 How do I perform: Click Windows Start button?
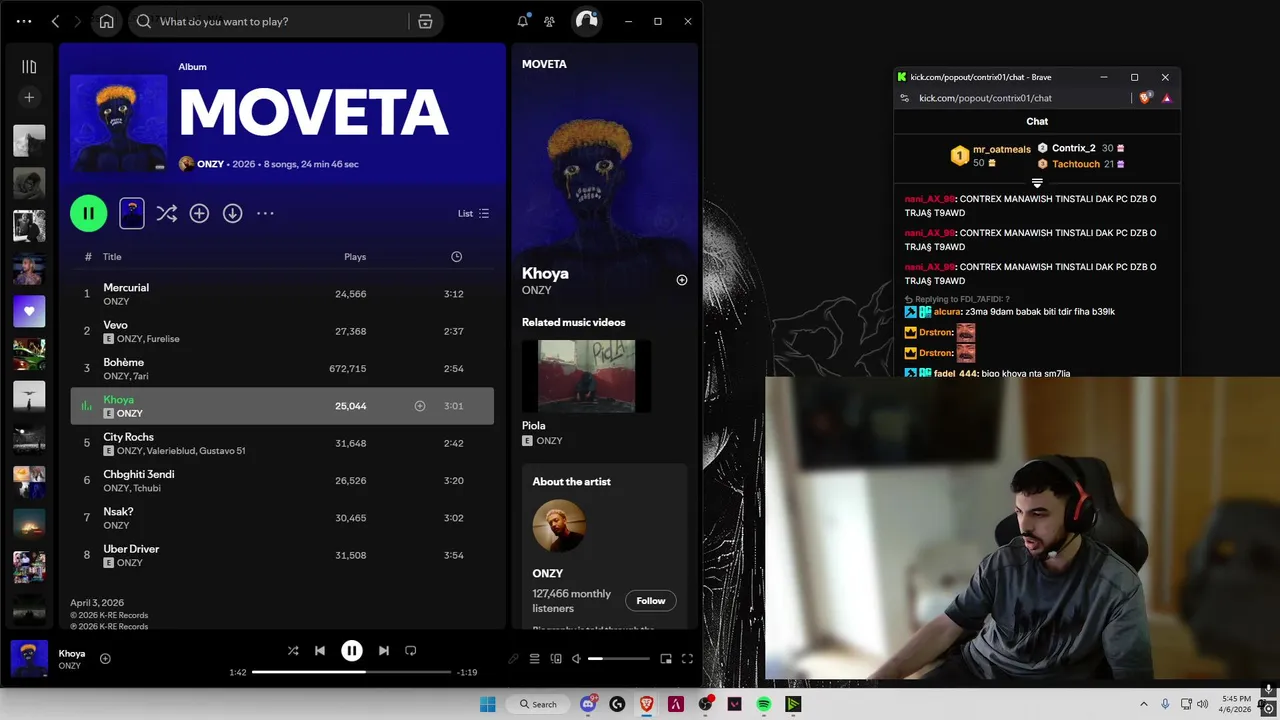[487, 704]
